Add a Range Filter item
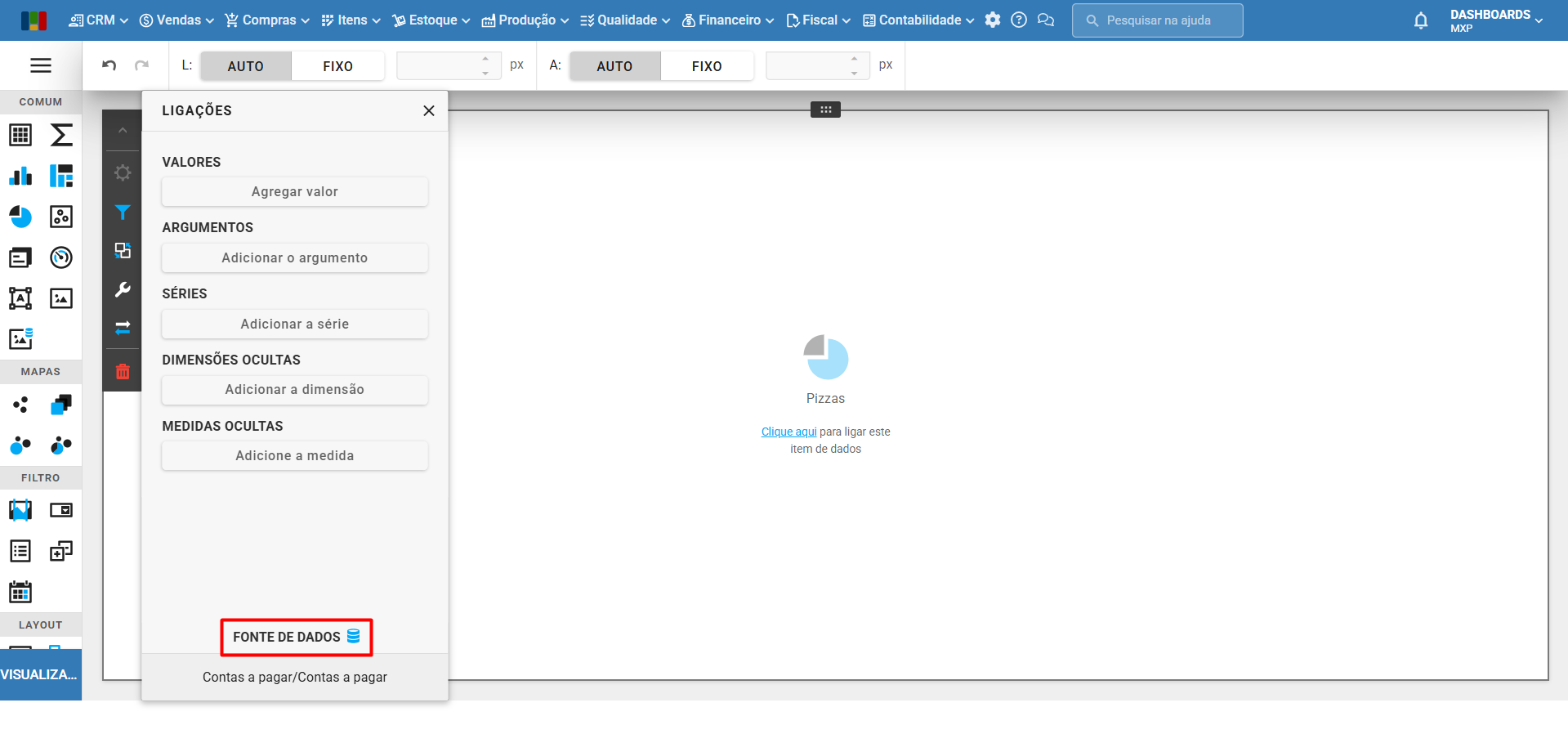Viewport: 1568px width, 734px height. pos(20,510)
